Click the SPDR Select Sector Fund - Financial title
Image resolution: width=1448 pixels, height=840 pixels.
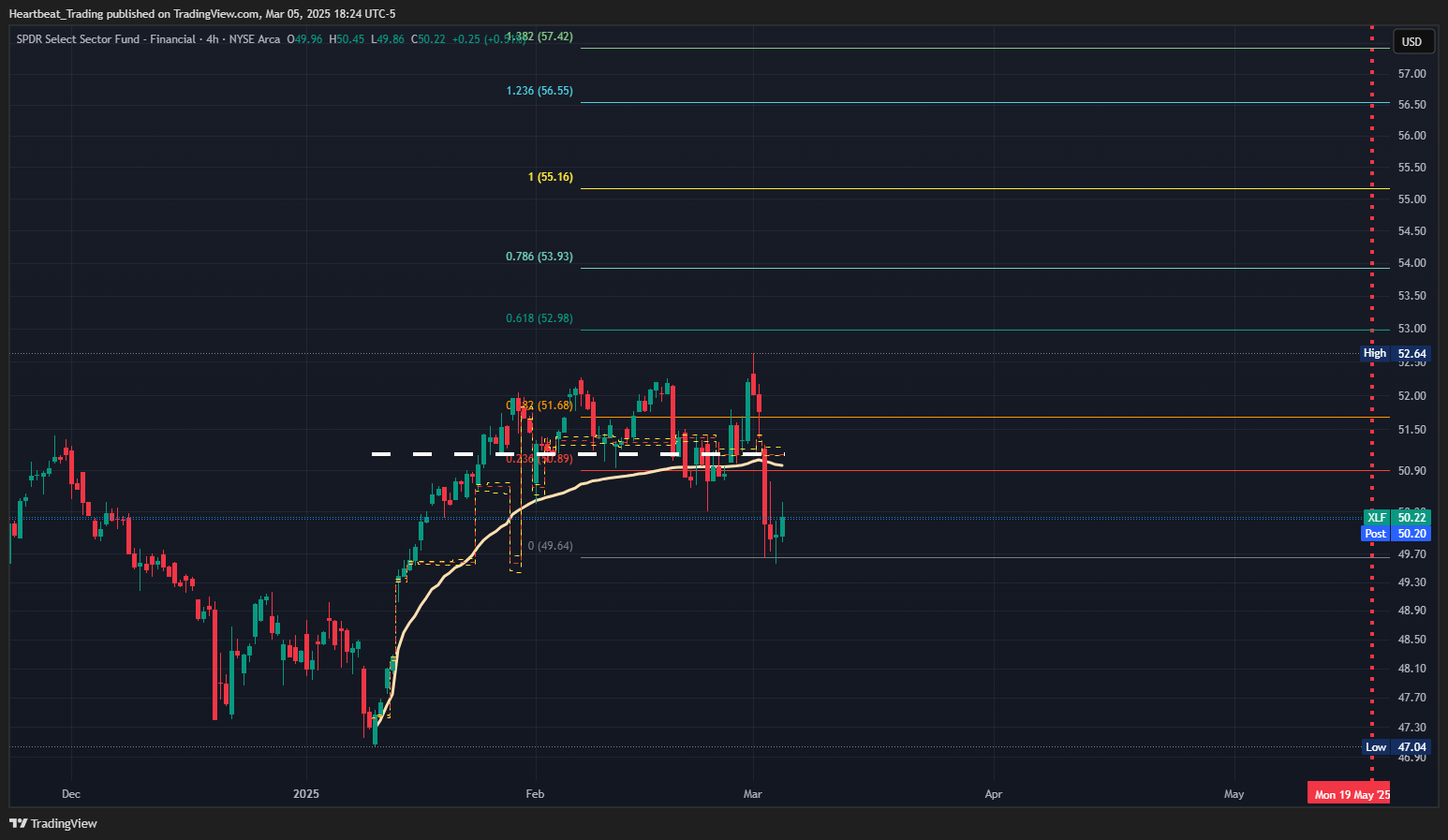pos(106,39)
